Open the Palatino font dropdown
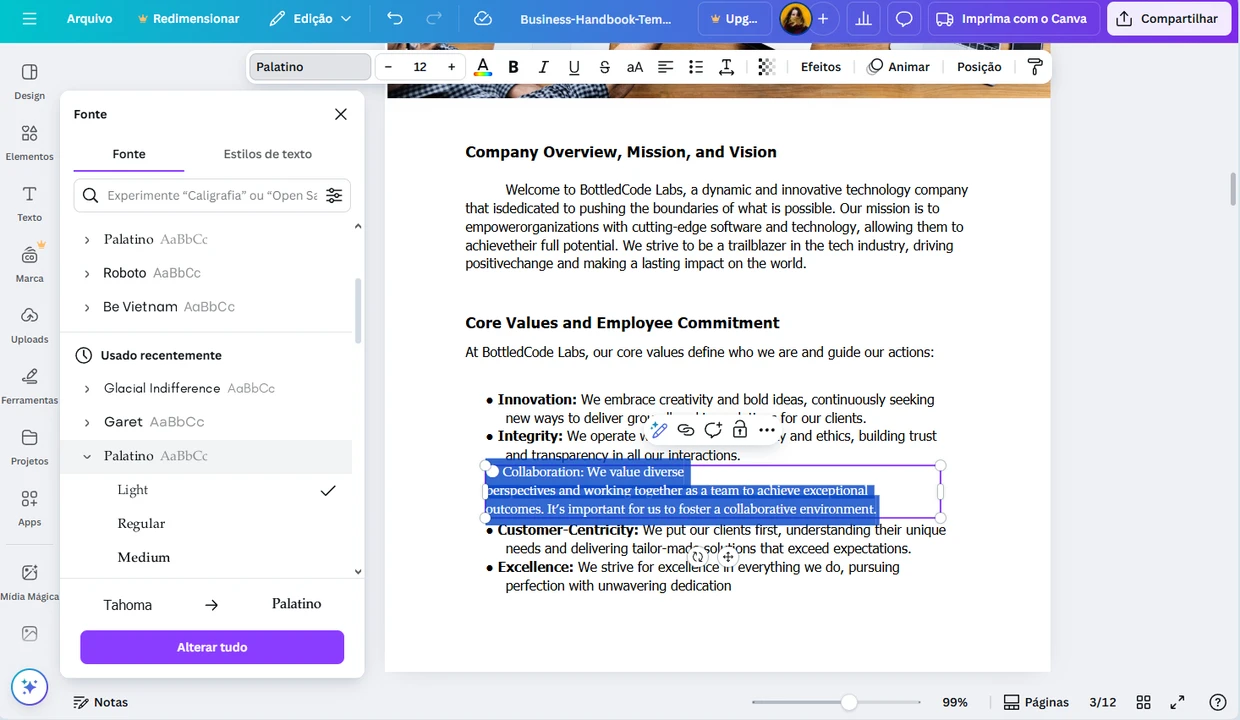 [310, 67]
